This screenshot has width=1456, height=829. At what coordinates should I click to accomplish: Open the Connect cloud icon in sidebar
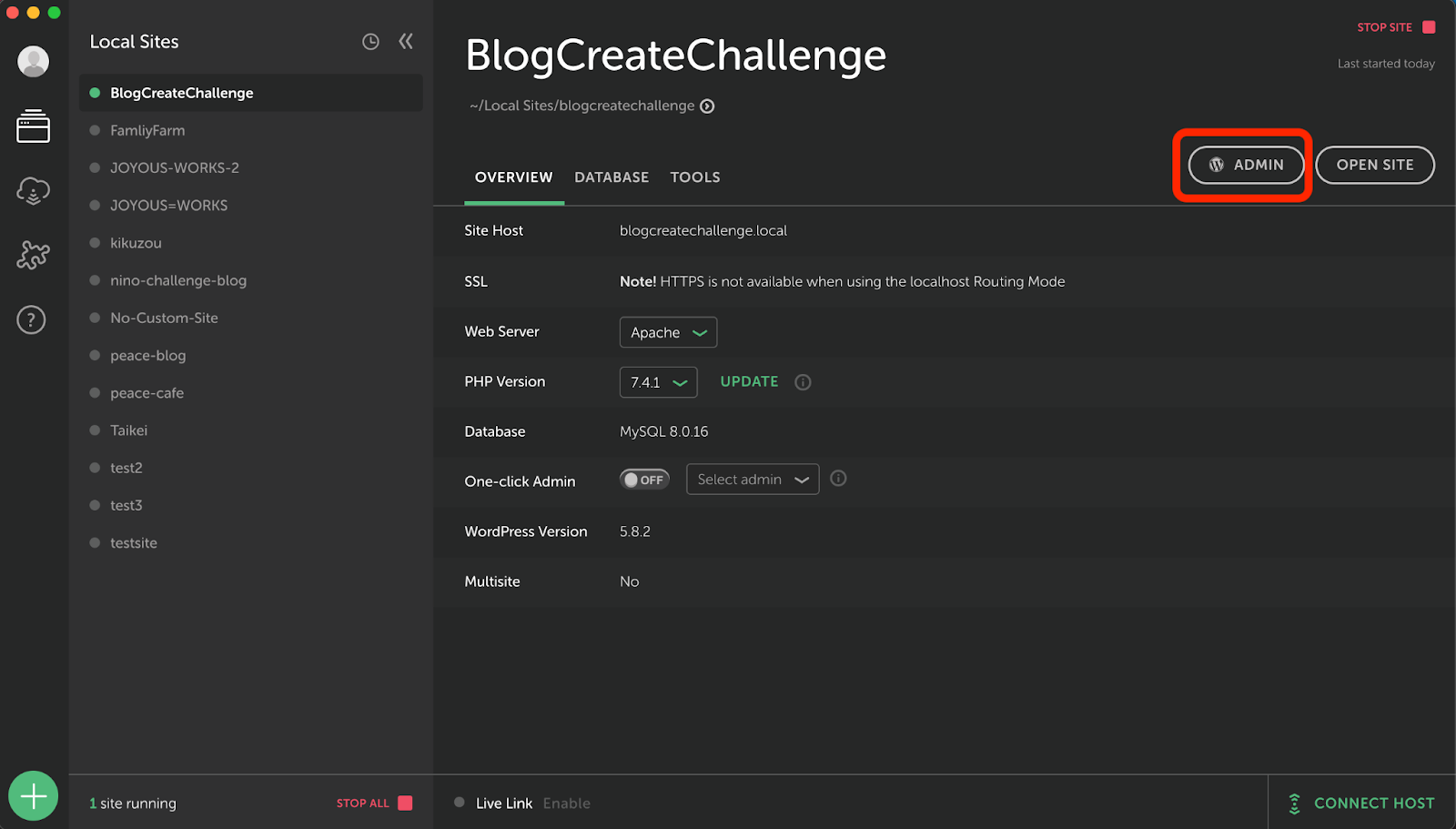click(34, 191)
